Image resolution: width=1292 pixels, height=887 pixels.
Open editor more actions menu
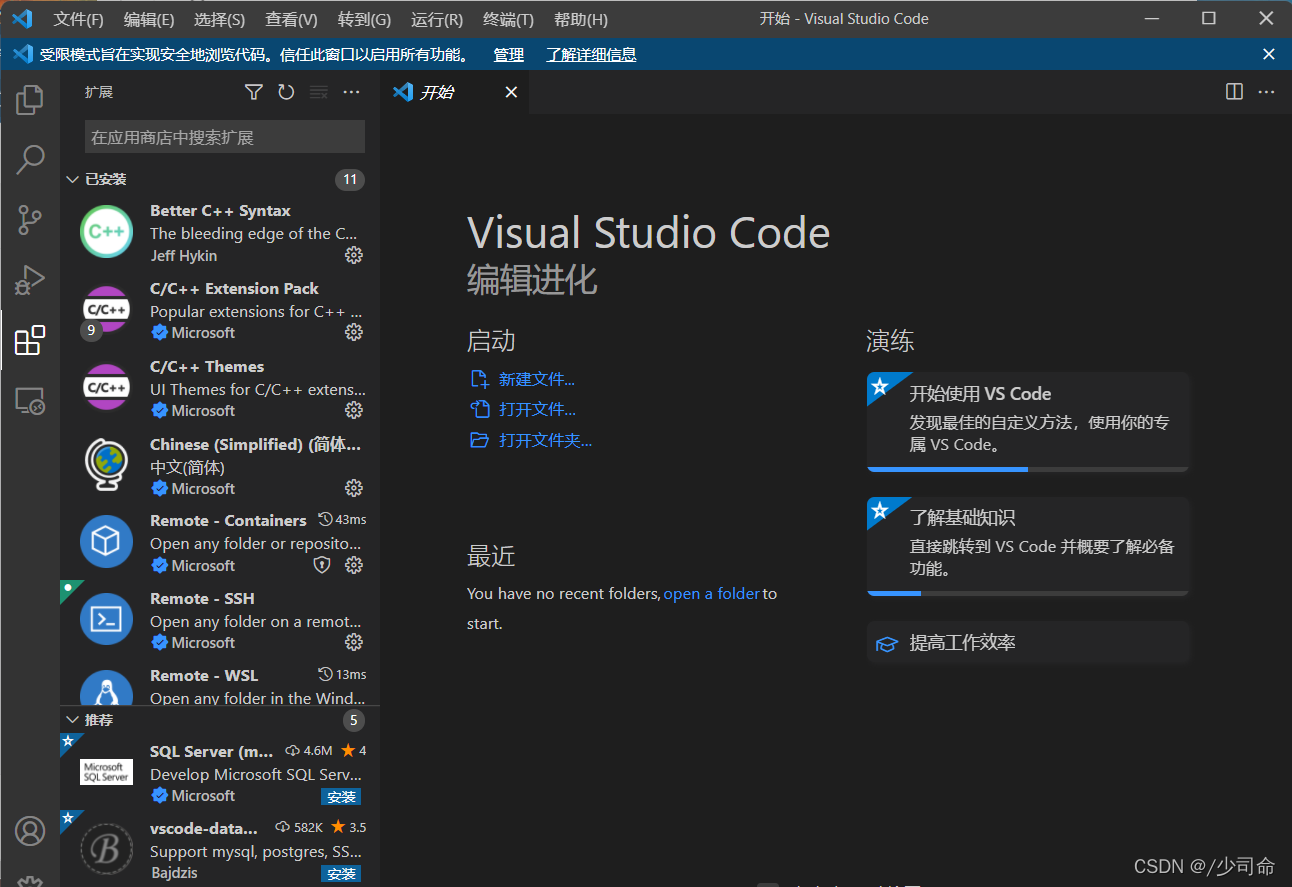(1266, 92)
